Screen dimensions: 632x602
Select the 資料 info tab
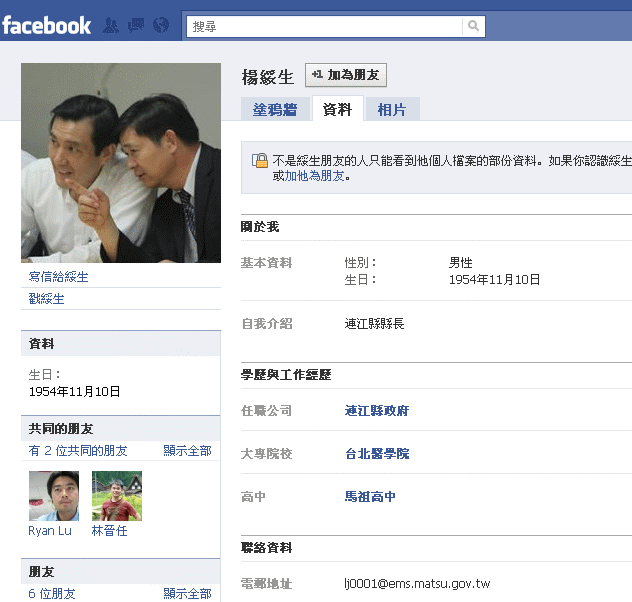tap(337, 109)
